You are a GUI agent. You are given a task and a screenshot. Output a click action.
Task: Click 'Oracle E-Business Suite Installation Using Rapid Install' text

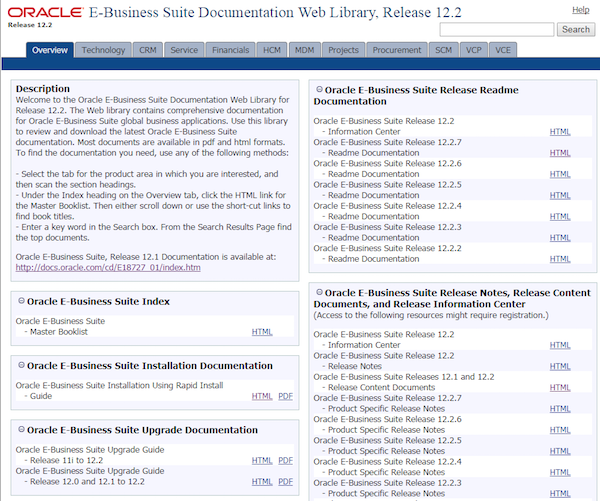(119, 385)
